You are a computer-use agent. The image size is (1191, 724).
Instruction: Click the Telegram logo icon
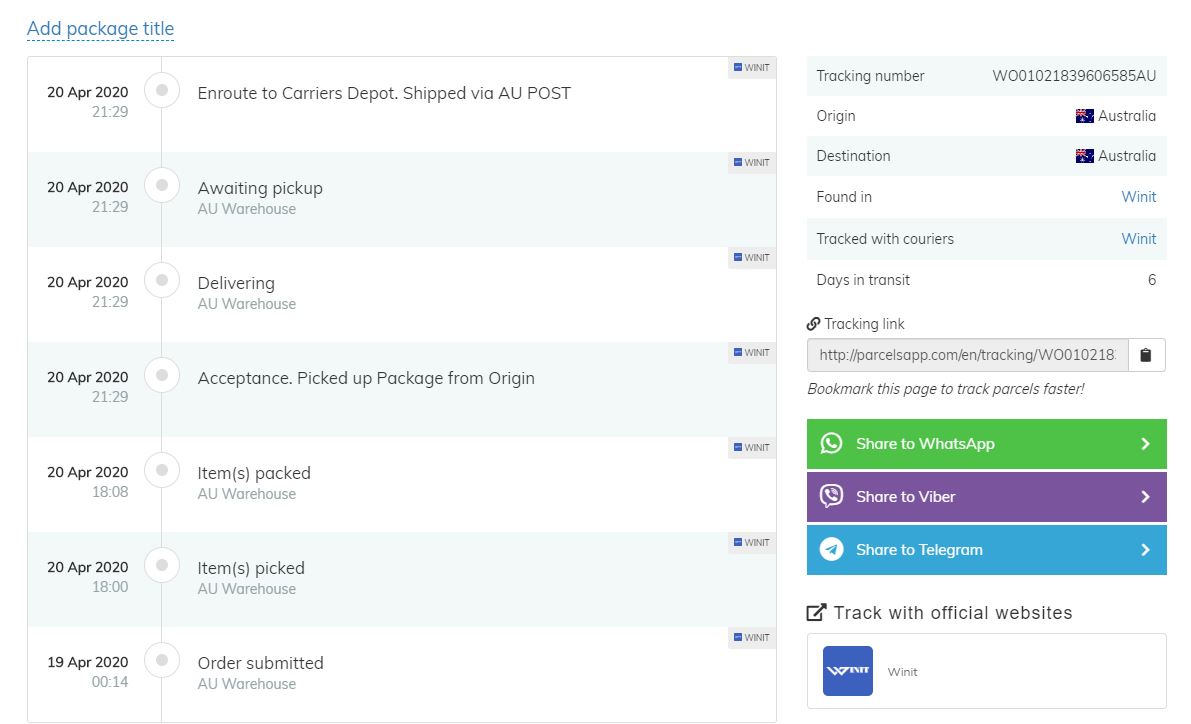[x=831, y=550]
